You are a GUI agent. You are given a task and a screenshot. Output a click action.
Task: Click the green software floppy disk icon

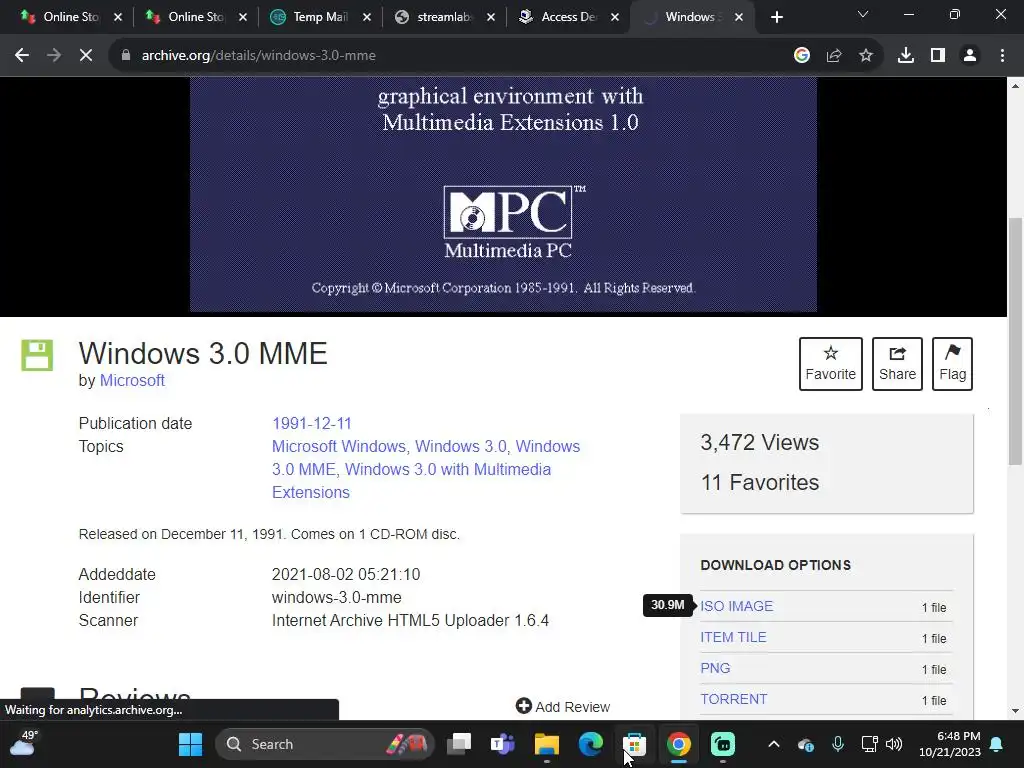pyautogui.click(x=37, y=355)
